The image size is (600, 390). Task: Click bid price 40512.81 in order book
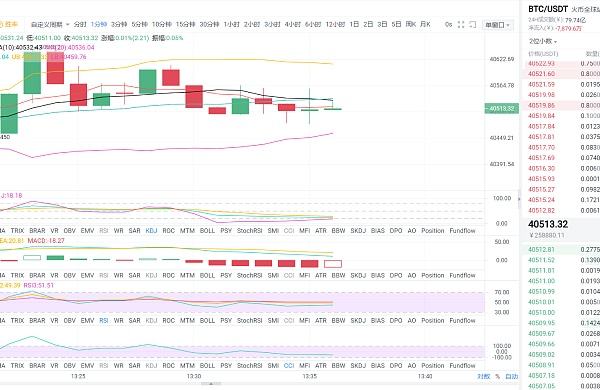541,250
